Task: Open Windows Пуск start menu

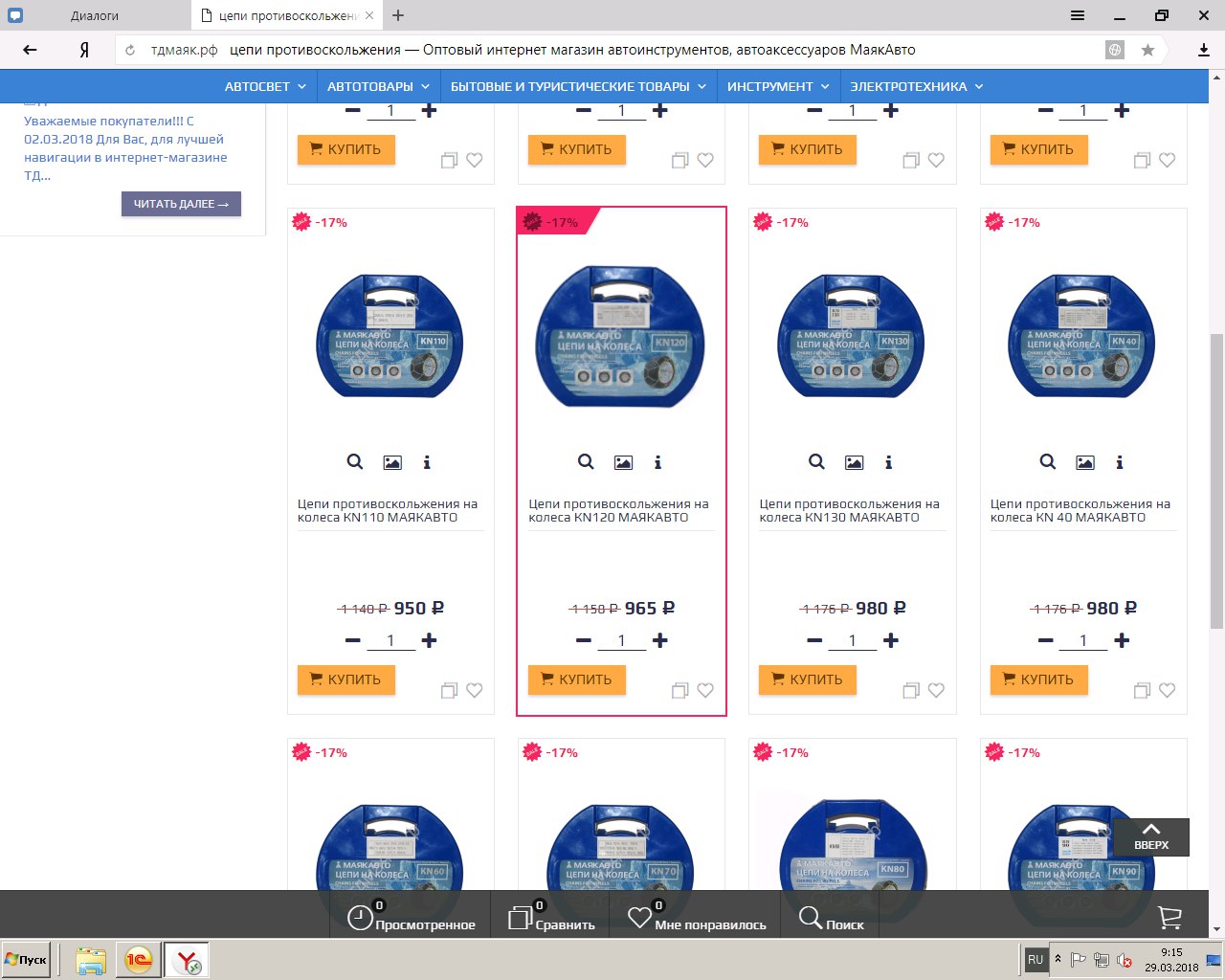Action: coord(27,959)
